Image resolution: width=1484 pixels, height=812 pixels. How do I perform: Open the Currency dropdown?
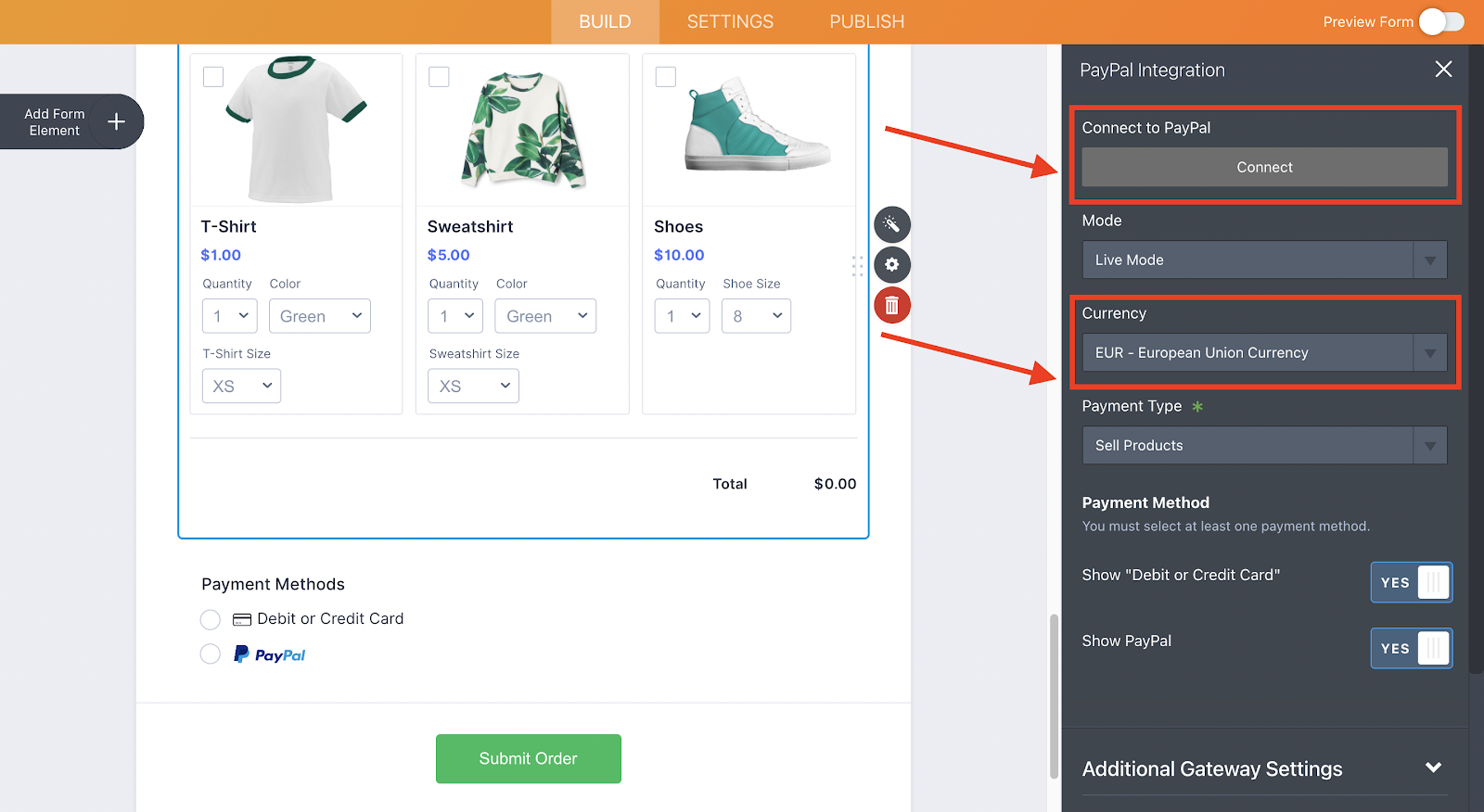click(x=1263, y=353)
